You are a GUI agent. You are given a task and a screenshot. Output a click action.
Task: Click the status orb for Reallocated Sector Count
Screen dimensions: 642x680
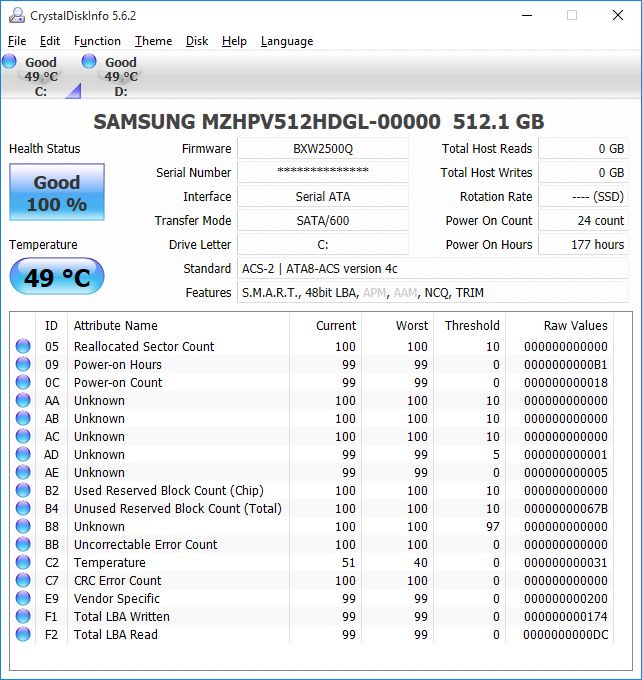click(23, 346)
